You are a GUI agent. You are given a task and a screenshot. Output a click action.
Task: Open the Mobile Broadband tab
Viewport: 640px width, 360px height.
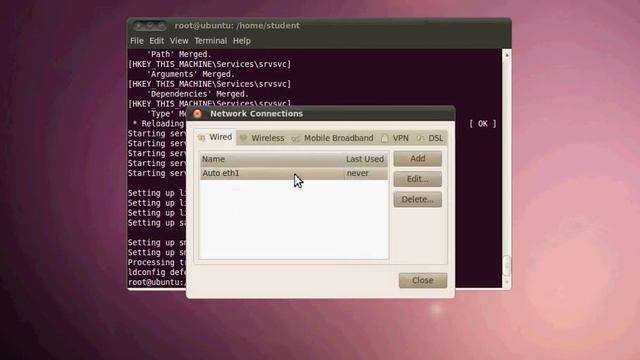[x=333, y=138]
